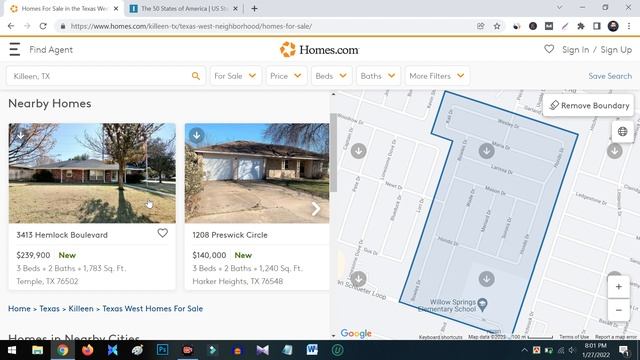
Task: Switch to The 50 States of America tab
Action: coord(184,8)
